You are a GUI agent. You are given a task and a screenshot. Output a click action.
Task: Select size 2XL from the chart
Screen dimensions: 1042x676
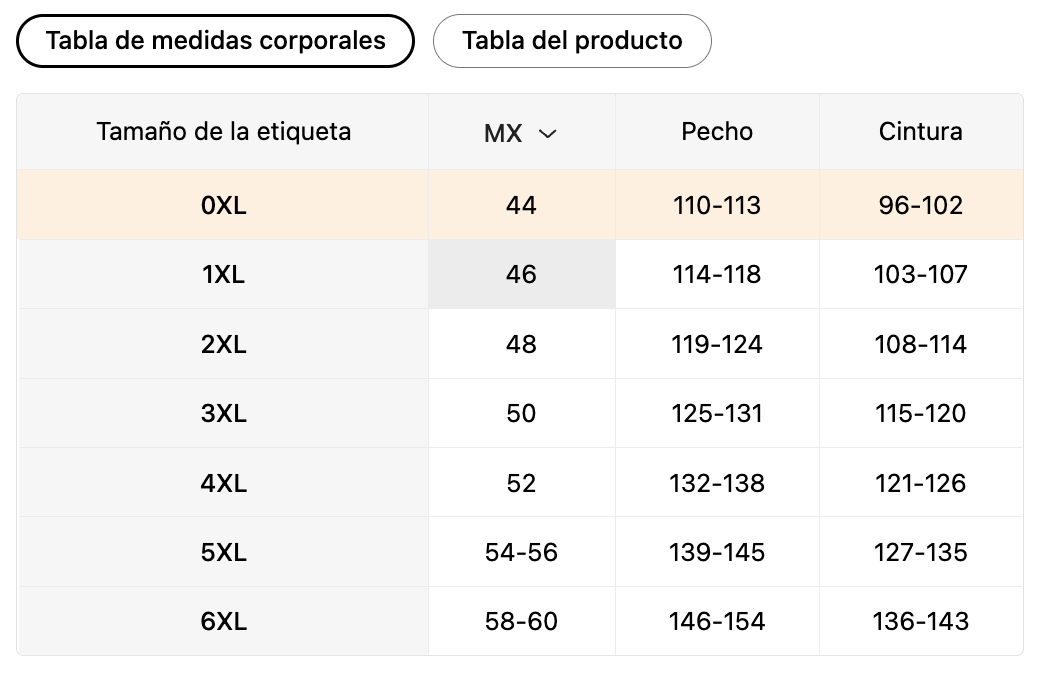(223, 343)
